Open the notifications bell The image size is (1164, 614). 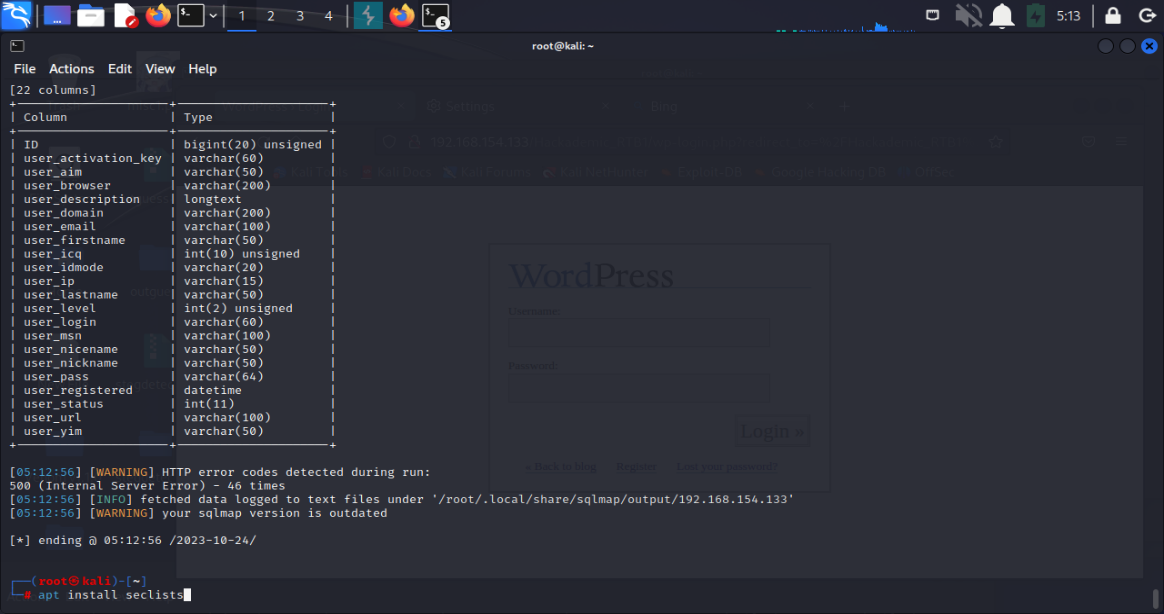[x=1001, y=16]
